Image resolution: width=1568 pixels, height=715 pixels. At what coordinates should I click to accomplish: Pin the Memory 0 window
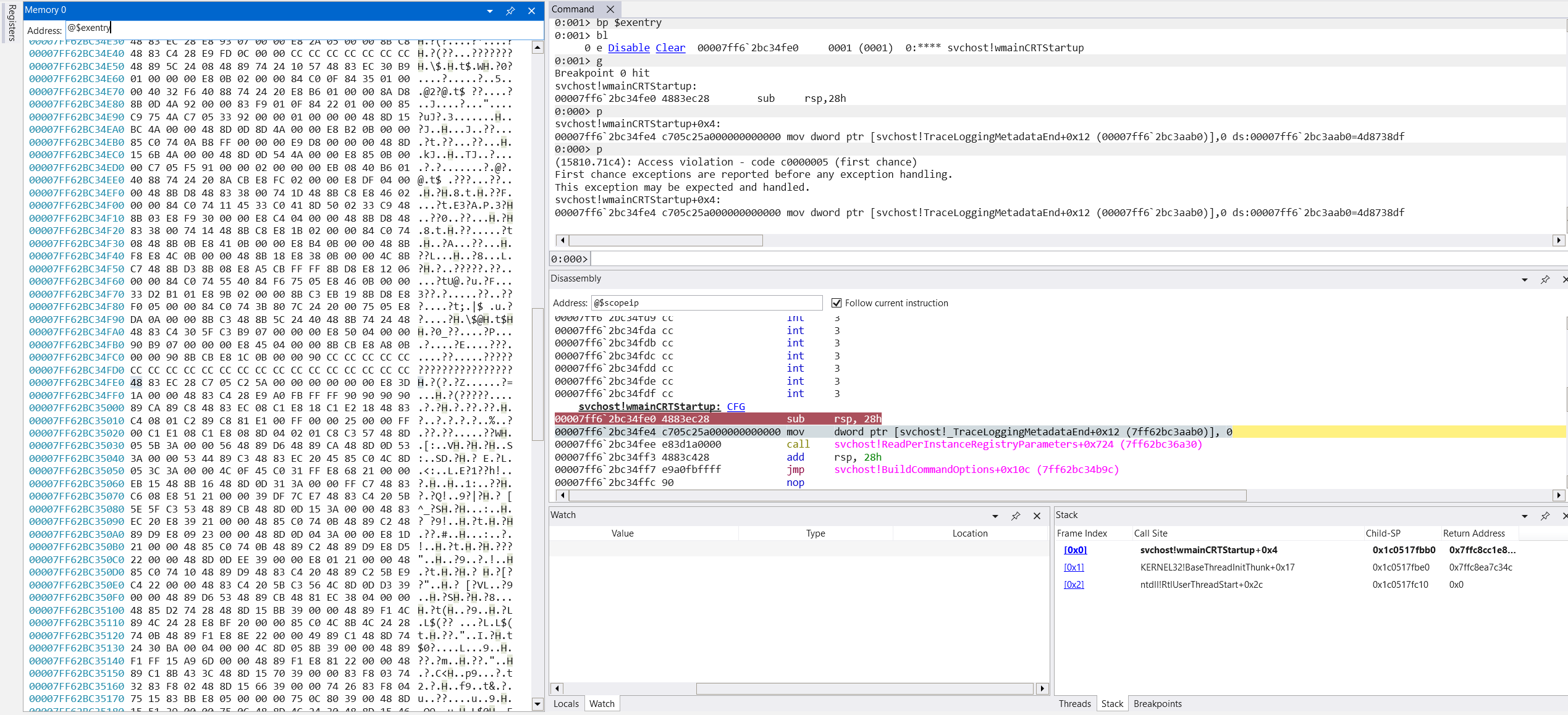pos(510,10)
